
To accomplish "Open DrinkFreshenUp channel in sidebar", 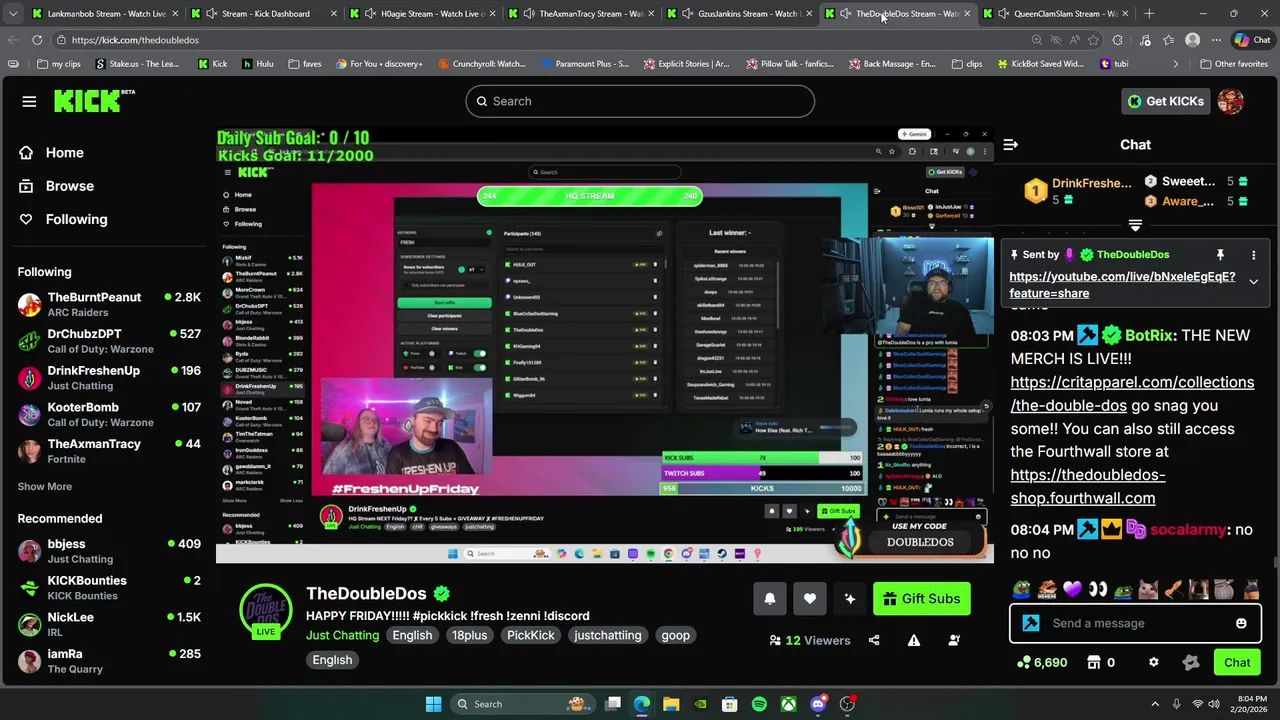I will click(108, 377).
